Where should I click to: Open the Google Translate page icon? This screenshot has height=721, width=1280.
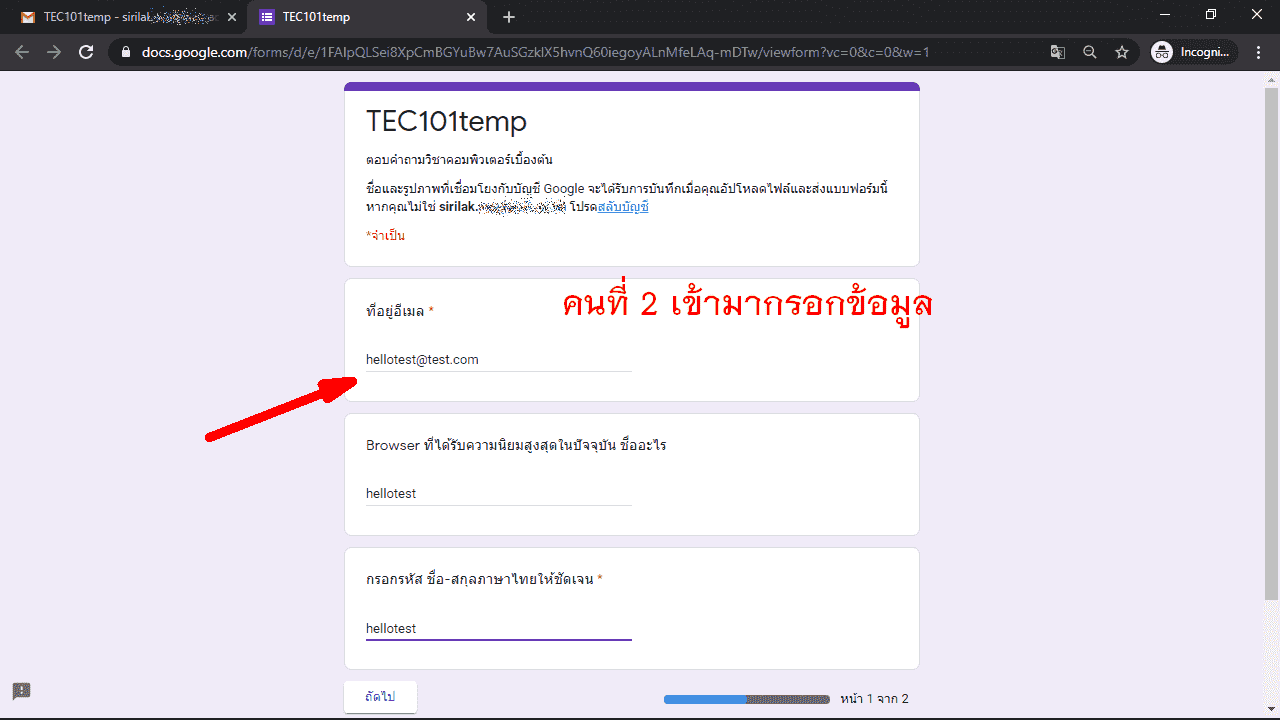tap(1057, 52)
